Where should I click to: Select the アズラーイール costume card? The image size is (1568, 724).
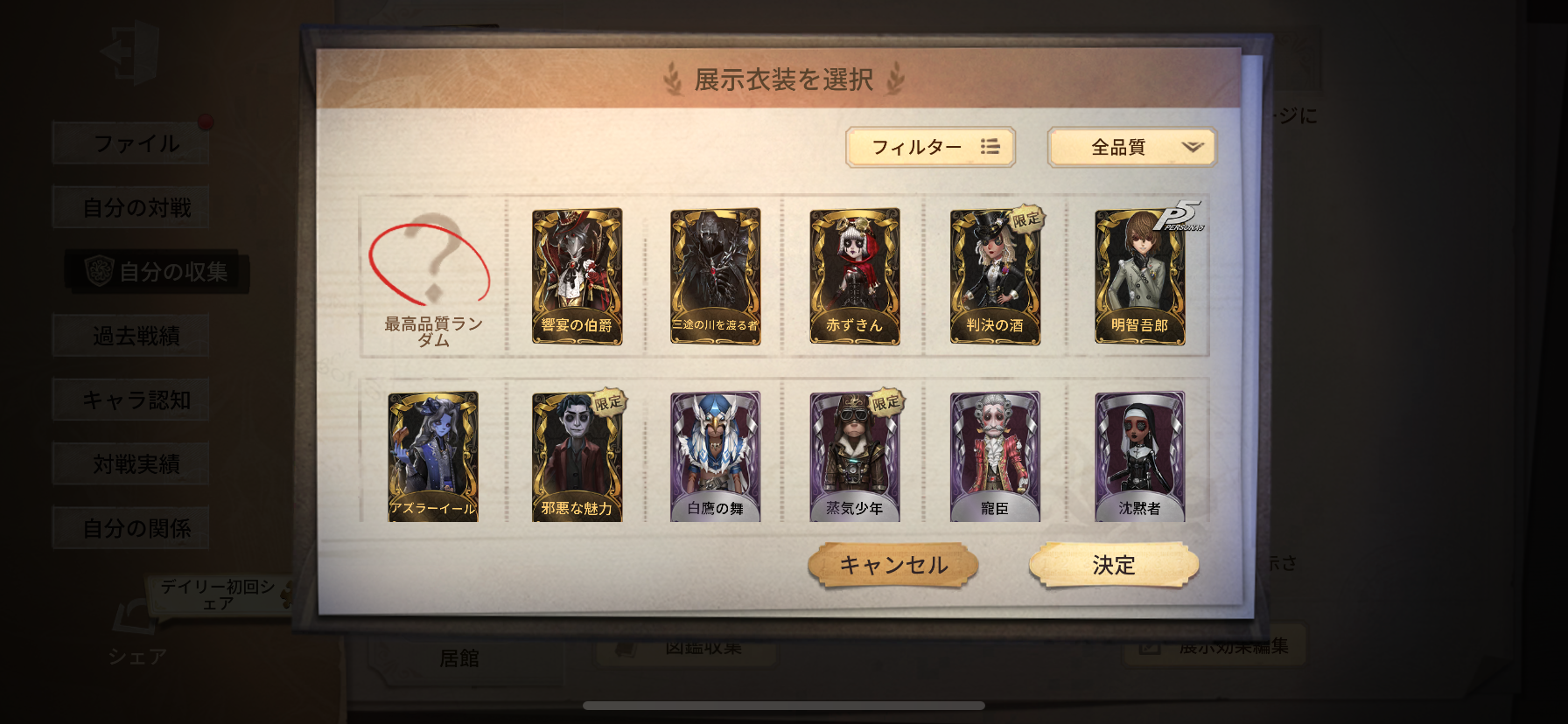(x=433, y=456)
